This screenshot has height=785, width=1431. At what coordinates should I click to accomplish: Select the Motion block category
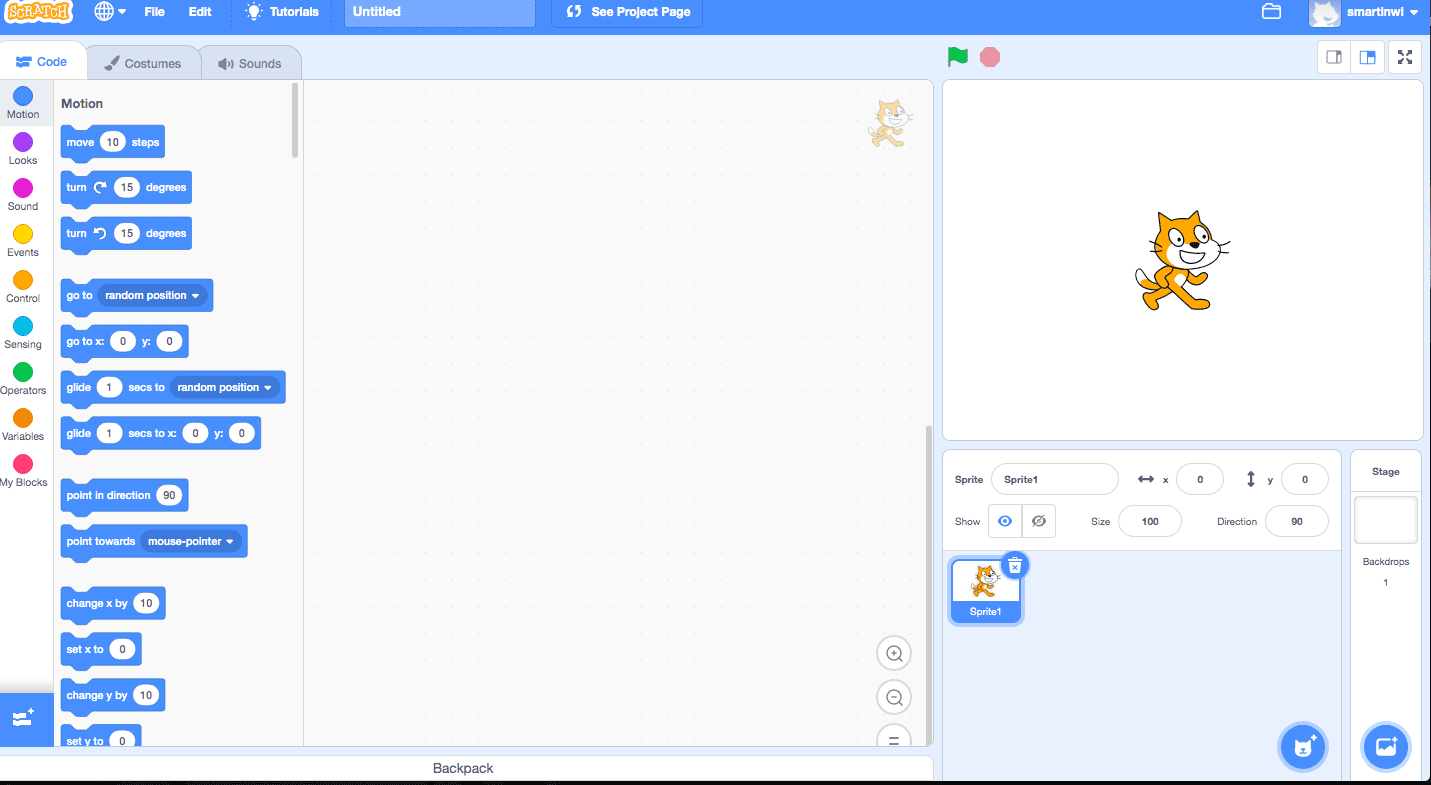[x=23, y=103]
